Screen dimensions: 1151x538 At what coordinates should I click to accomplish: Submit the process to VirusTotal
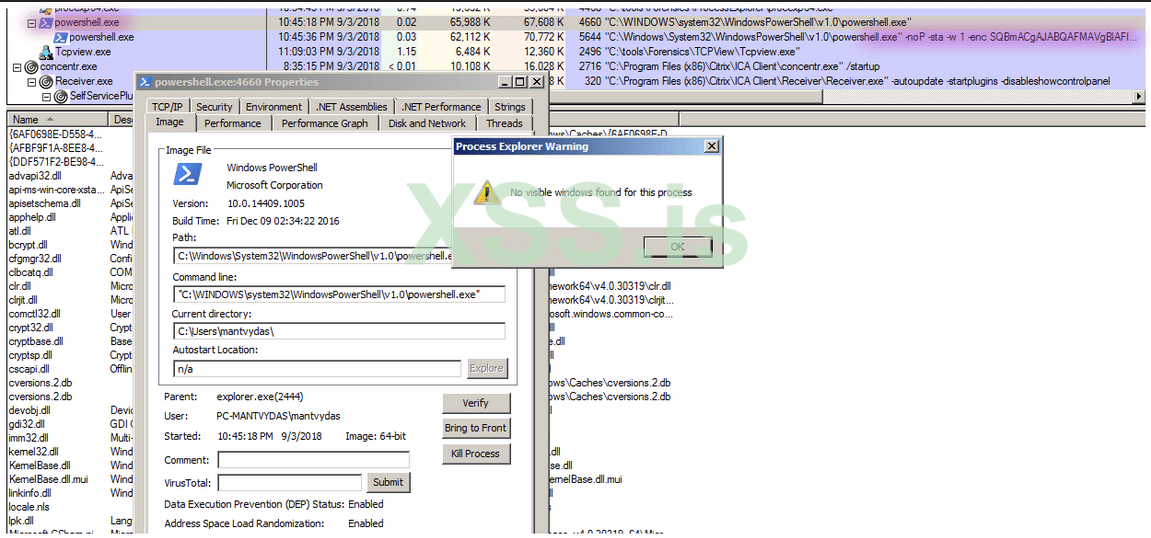388,482
